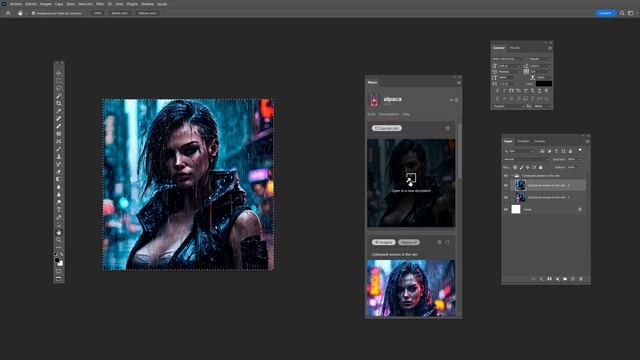Open the Alpaca panel flyout menu icon

point(459,82)
